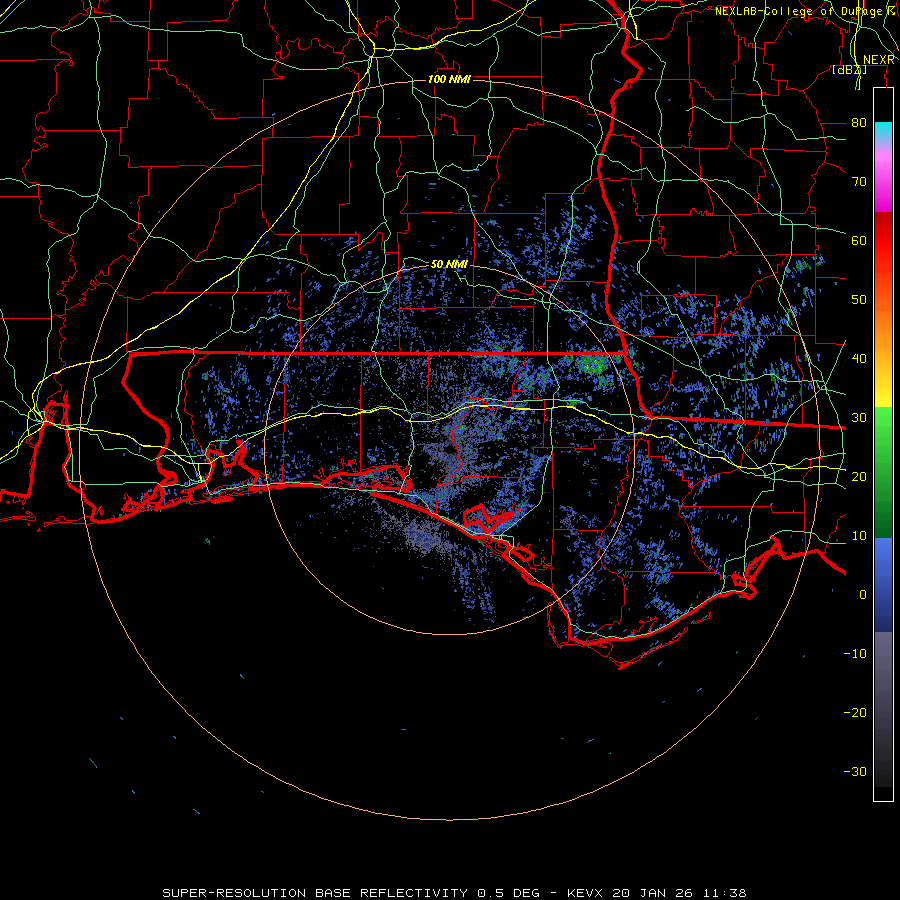900x900 pixels.
Task: Click the 50 value on the dBZ scale
Action: tap(859, 300)
